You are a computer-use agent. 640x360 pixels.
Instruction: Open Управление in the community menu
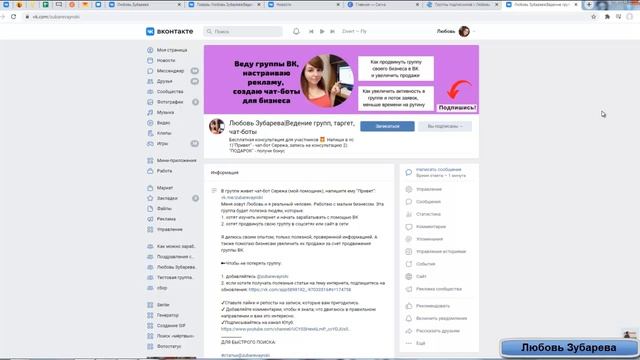(429, 189)
